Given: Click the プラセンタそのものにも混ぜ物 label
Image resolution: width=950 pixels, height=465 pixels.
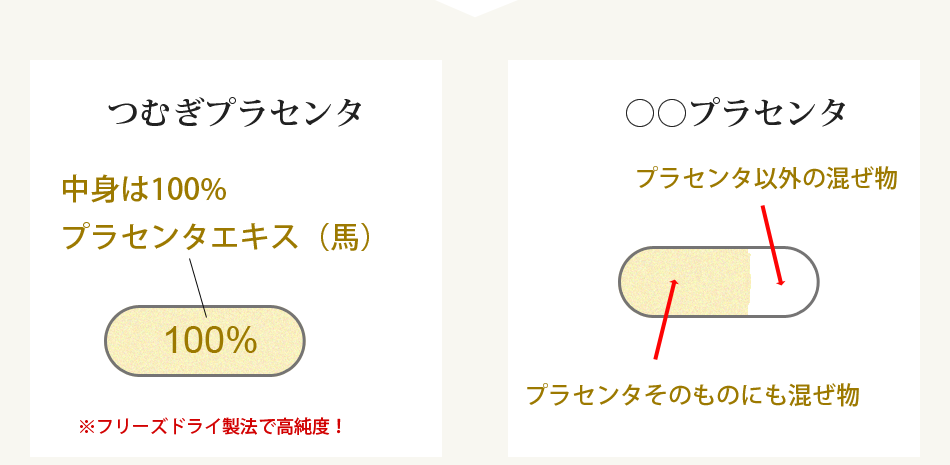Looking at the screenshot, I should point(693,395).
